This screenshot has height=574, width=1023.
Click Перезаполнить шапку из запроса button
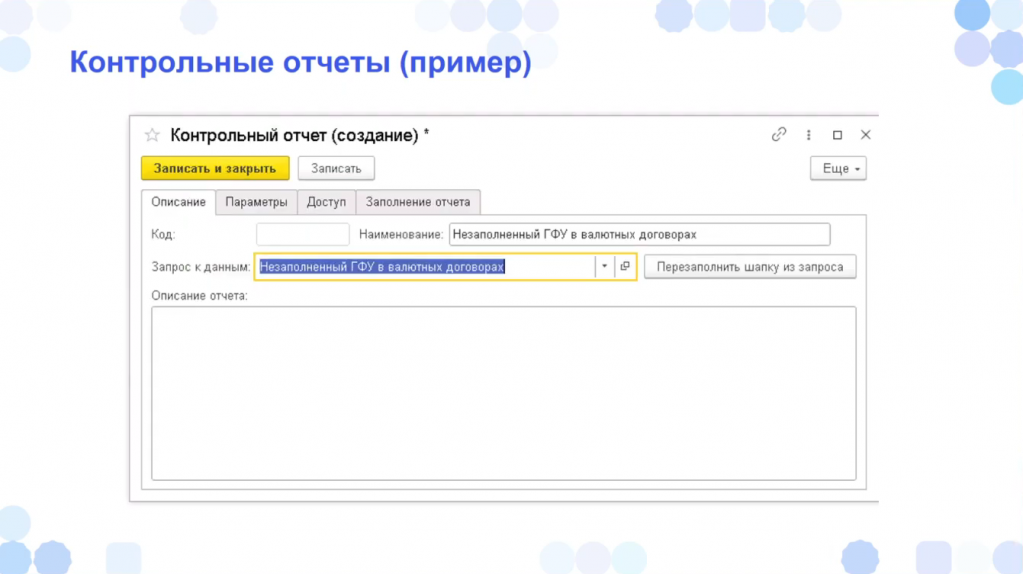750,267
